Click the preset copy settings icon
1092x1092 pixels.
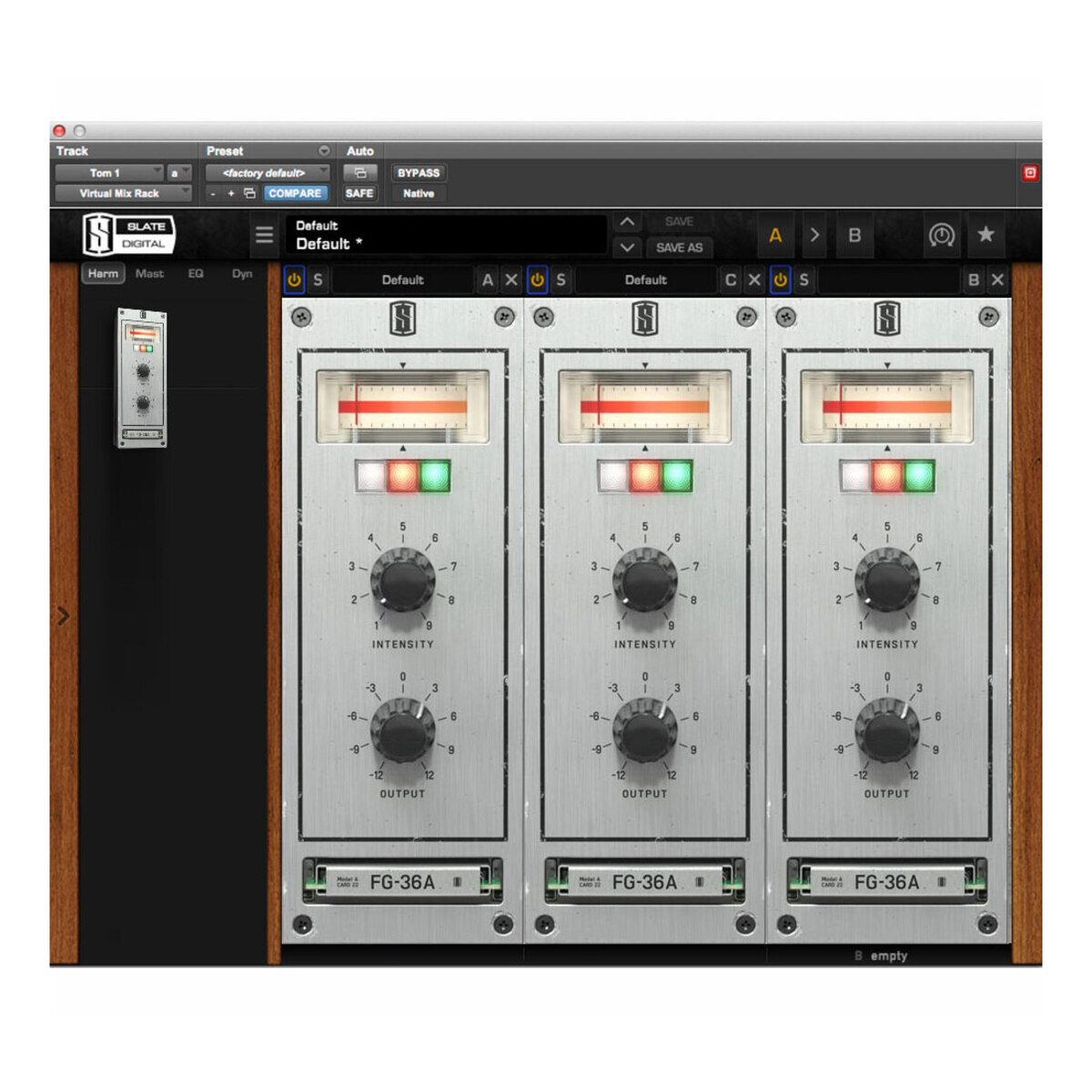pyautogui.click(x=249, y=194)
